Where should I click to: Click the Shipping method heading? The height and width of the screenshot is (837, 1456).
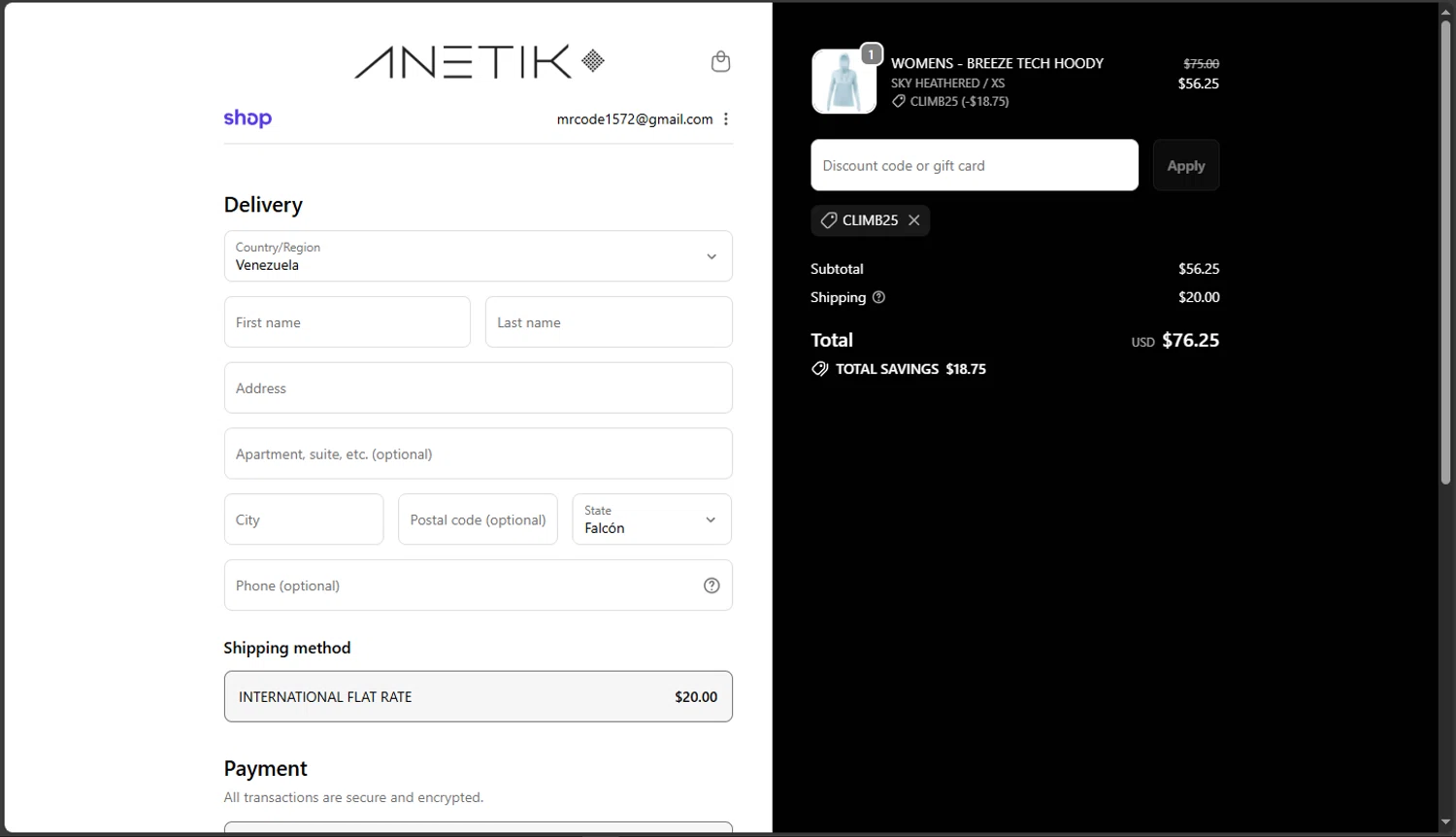point(287,648)
